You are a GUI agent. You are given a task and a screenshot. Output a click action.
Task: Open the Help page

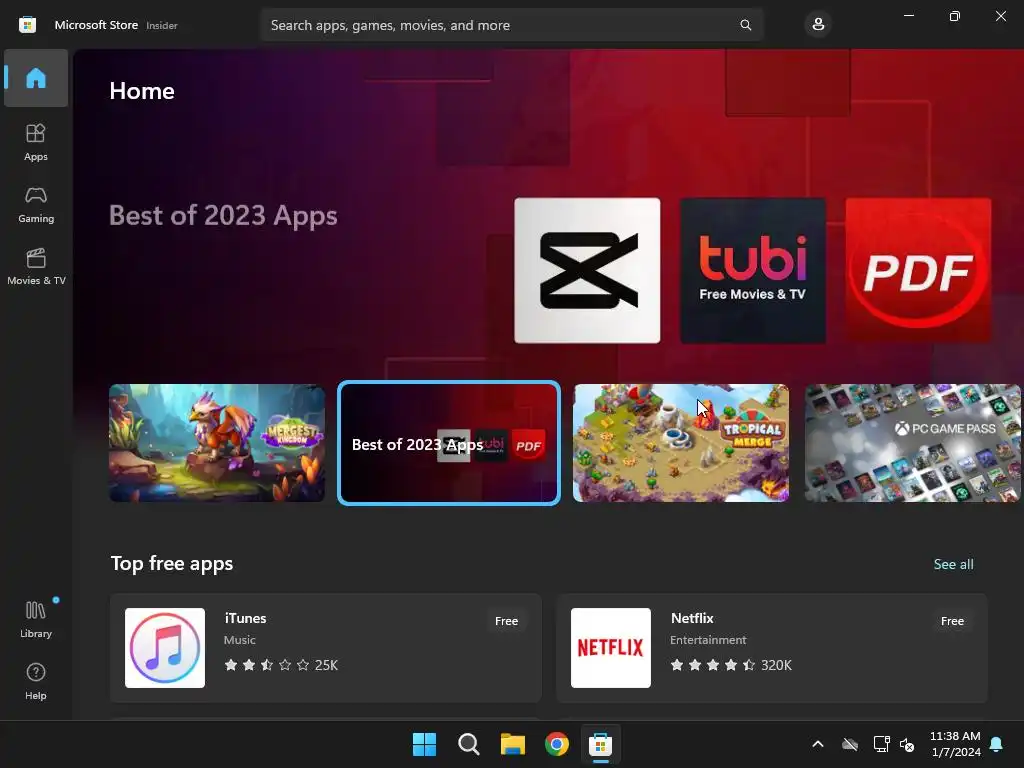click(36, 681)
